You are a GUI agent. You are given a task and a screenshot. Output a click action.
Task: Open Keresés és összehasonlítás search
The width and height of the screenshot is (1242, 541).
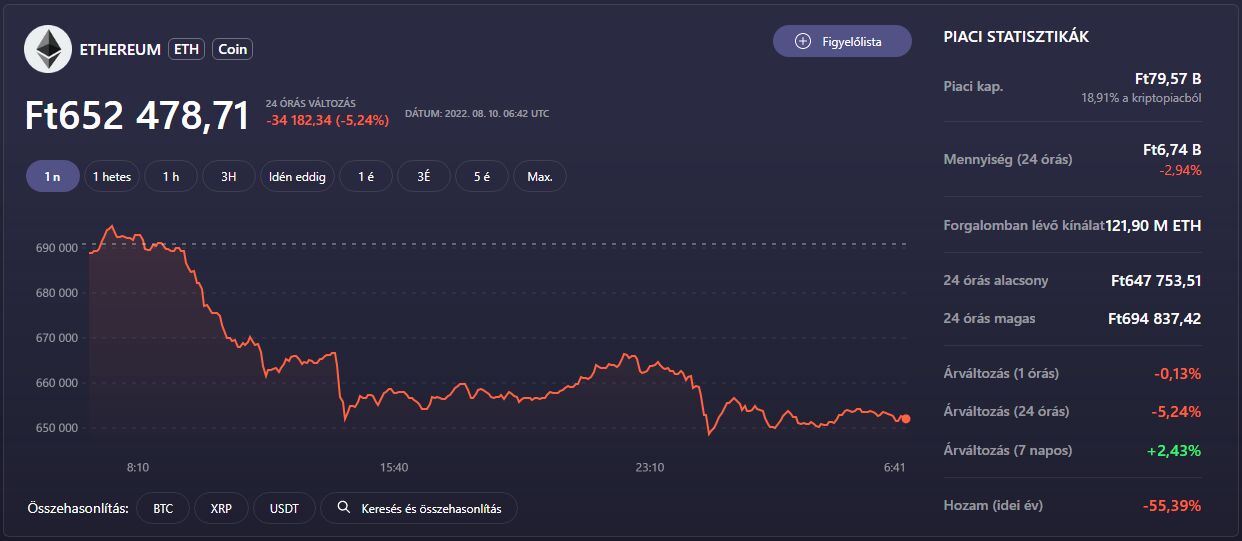point(418,508)
